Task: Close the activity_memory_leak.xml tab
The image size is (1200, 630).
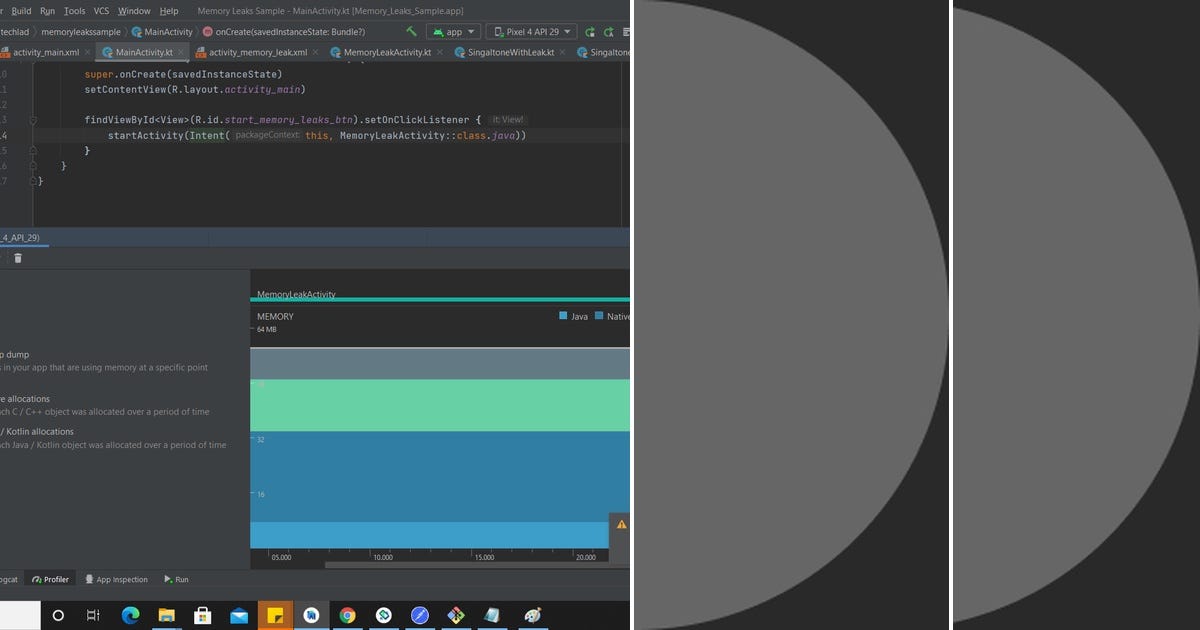Action: (317, 52)
